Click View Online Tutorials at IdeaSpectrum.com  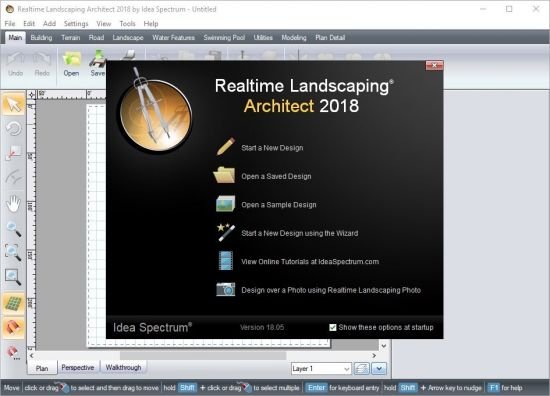(x=310, y=262)
